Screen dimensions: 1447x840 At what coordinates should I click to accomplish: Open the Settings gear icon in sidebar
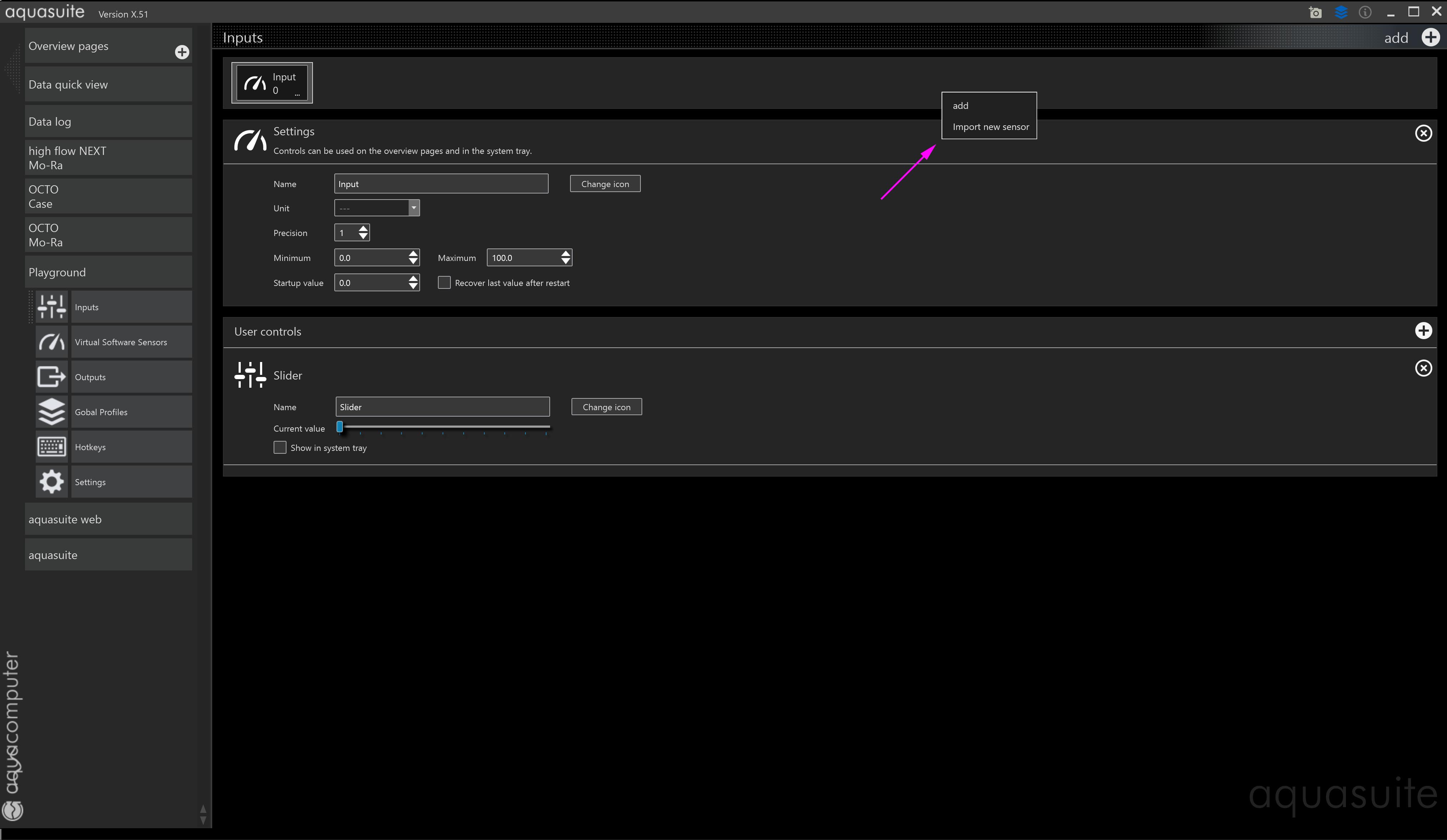tap(52, 482)
